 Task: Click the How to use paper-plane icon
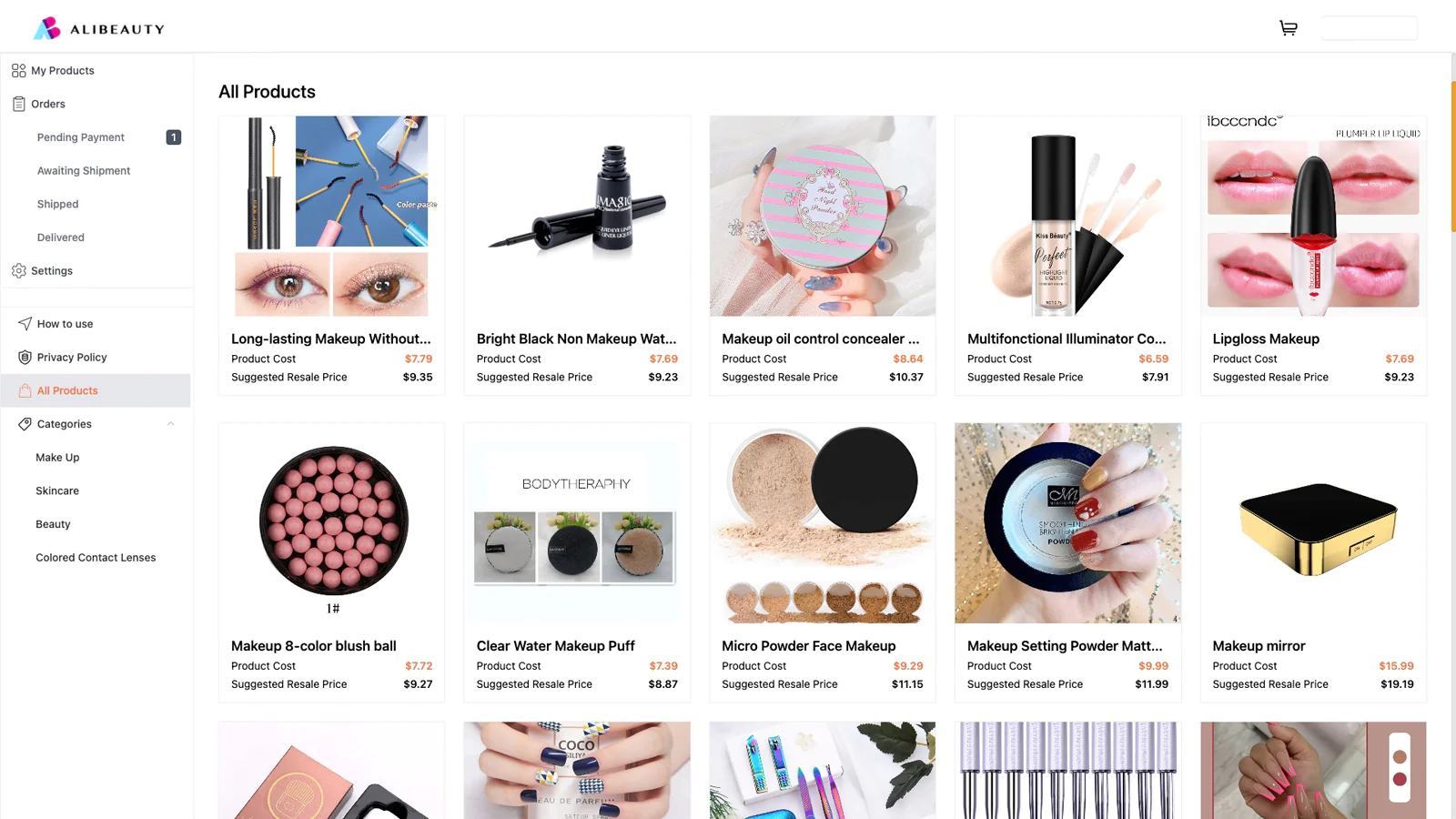[25, 323]
